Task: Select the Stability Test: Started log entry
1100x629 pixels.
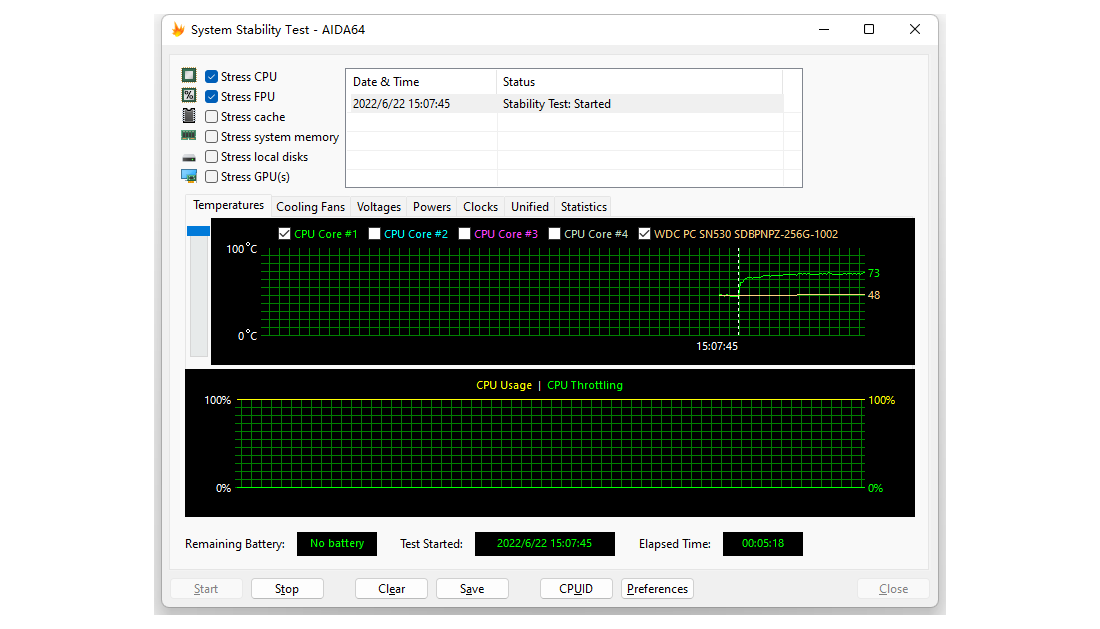Action: [565, 104]
